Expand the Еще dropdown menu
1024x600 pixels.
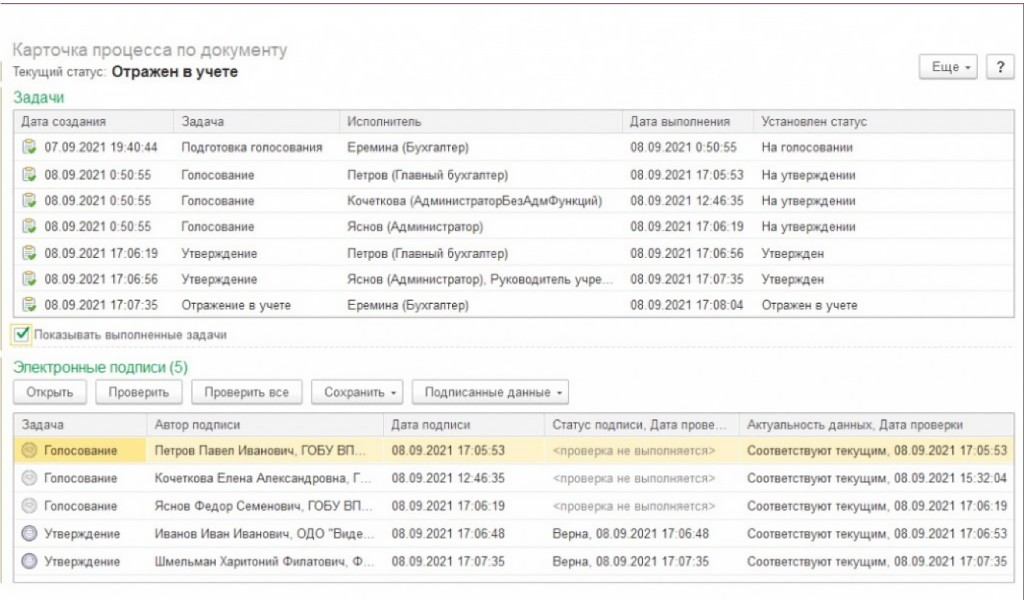click(x=951, y=67)
